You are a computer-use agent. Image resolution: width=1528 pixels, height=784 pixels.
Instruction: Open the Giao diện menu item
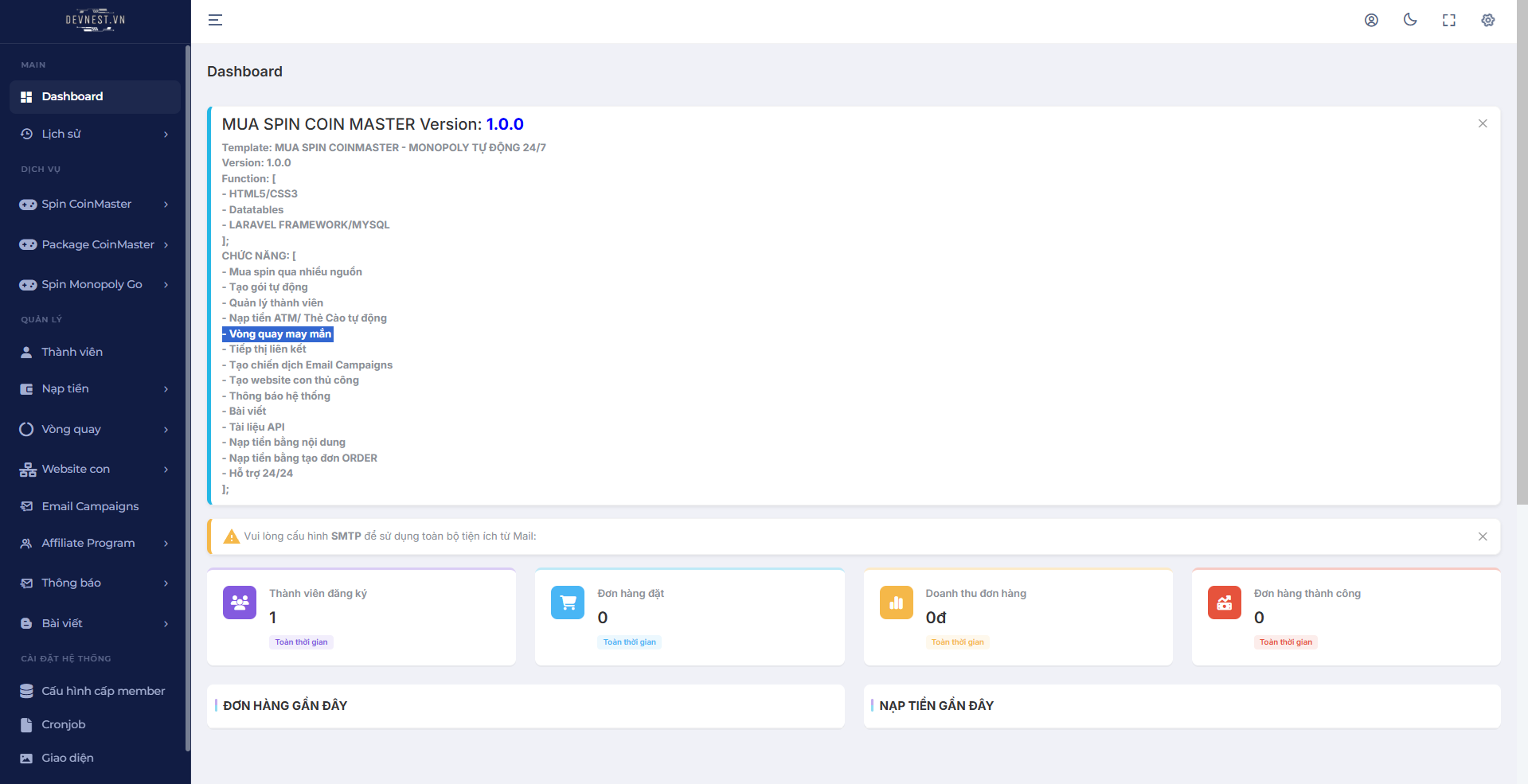click(x=95, y=758)
